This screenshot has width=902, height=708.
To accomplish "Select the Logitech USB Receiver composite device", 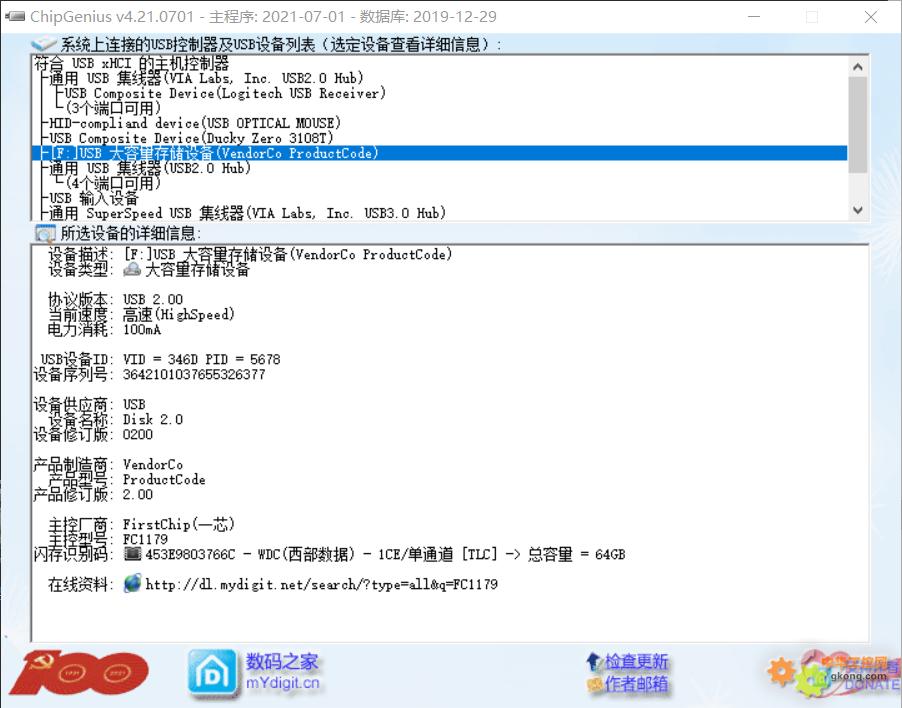I will coord(225,93).
